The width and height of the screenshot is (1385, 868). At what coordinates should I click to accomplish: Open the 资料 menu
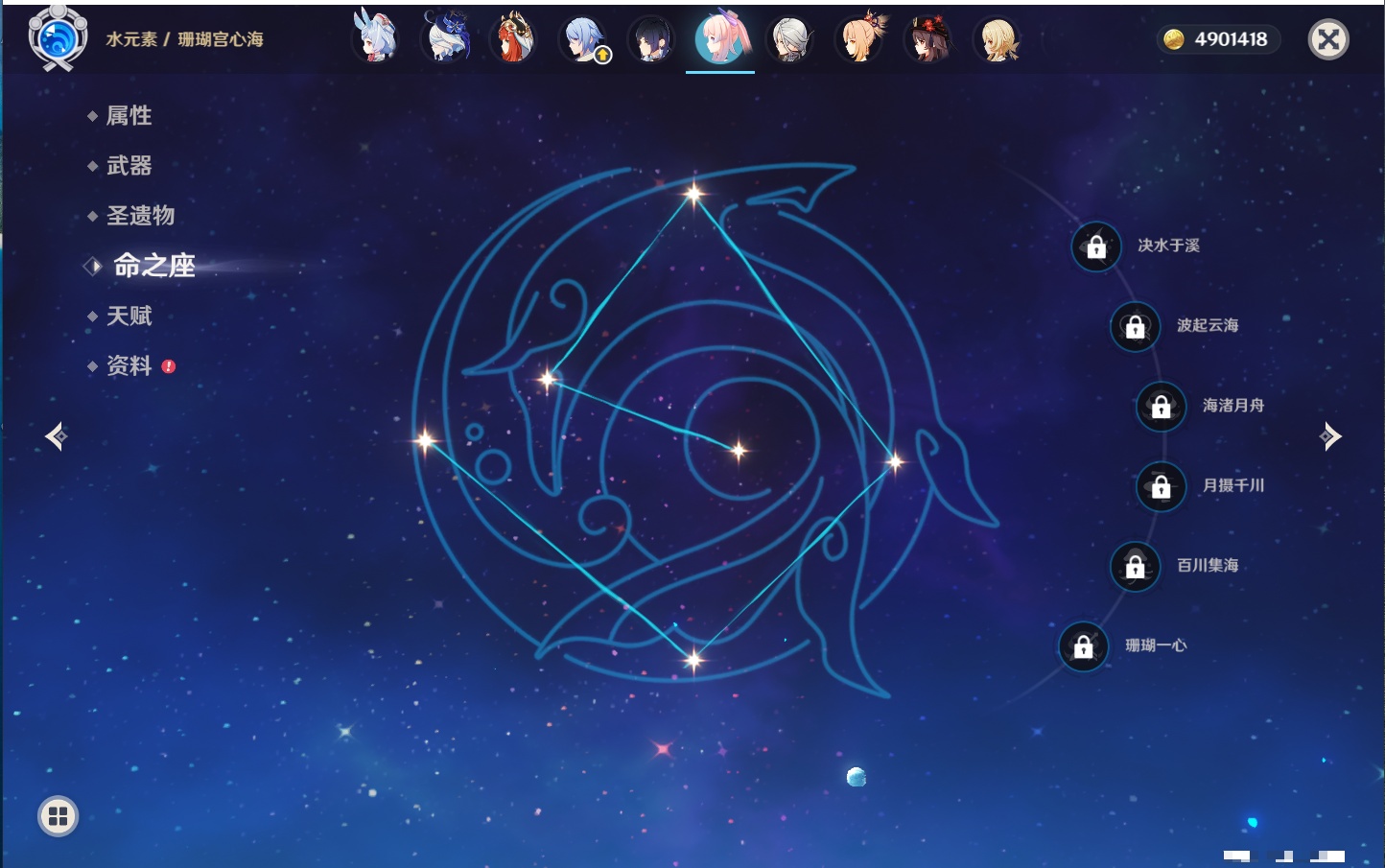click(129, 365)
